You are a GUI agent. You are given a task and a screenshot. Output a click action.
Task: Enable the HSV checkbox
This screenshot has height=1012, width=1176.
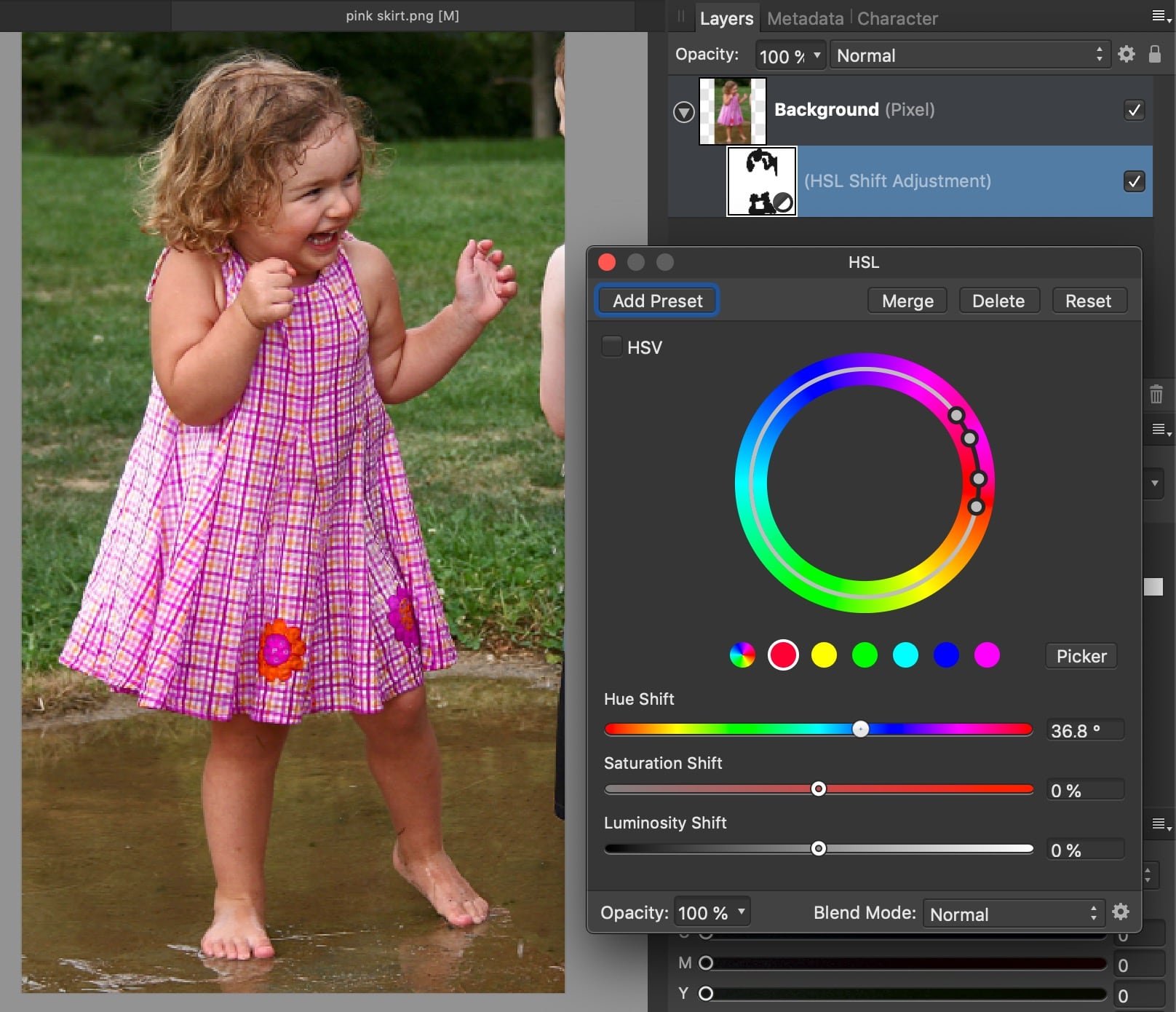612,347
